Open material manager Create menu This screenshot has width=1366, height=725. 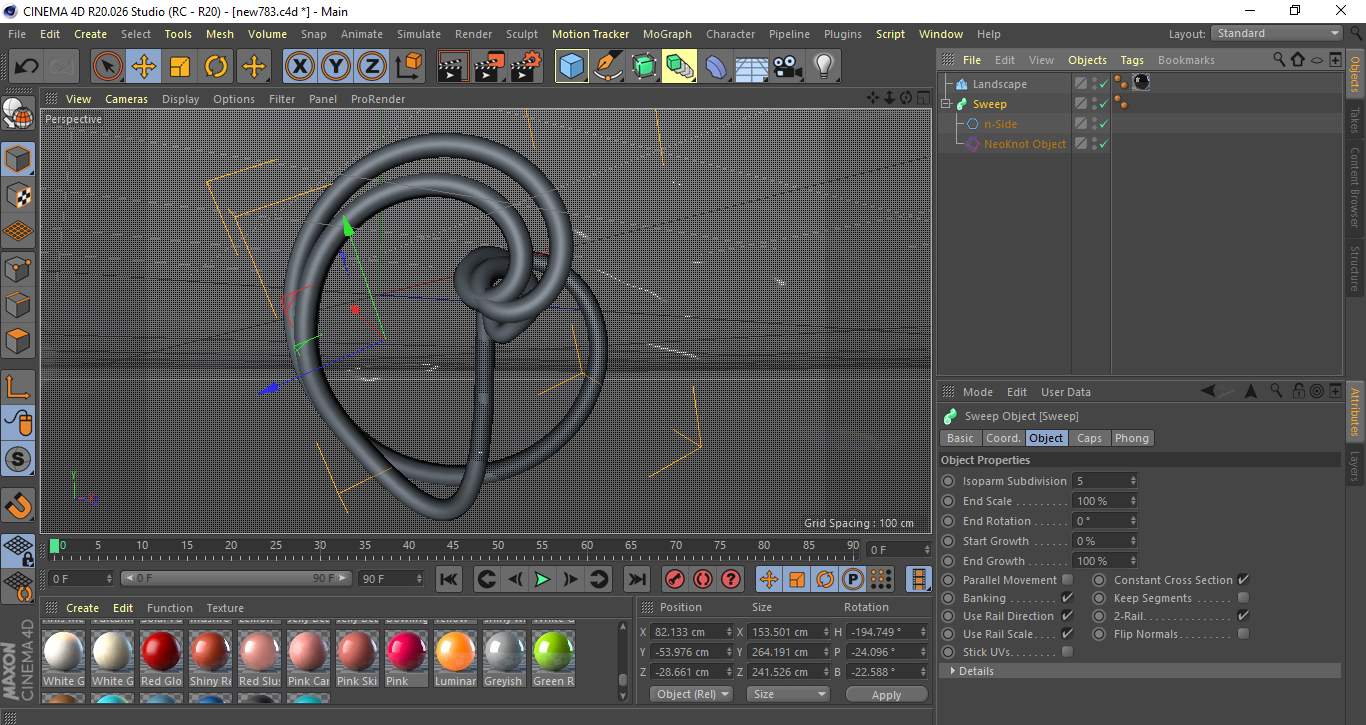tap(83, 608)
